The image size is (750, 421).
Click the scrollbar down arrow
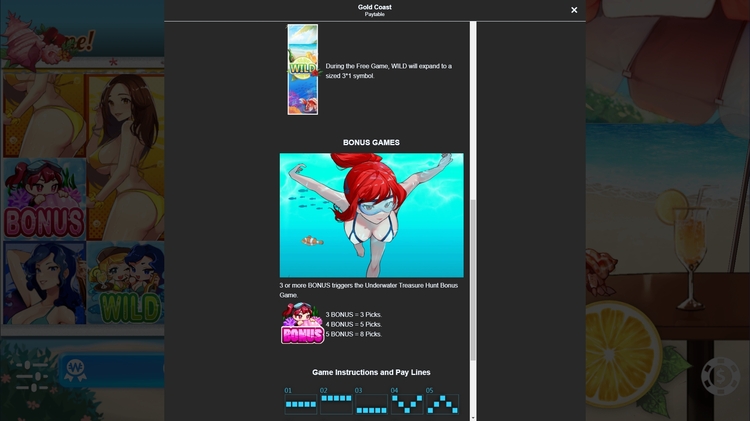(x=473, y=416)
